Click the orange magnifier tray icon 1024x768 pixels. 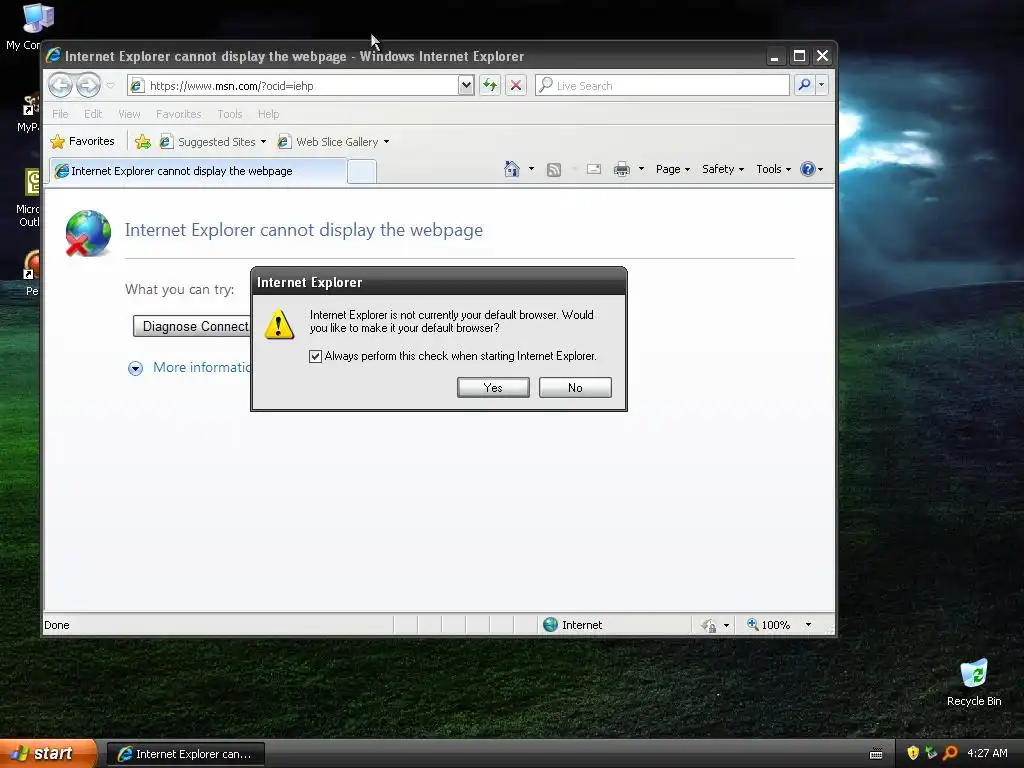click(950, 753)
